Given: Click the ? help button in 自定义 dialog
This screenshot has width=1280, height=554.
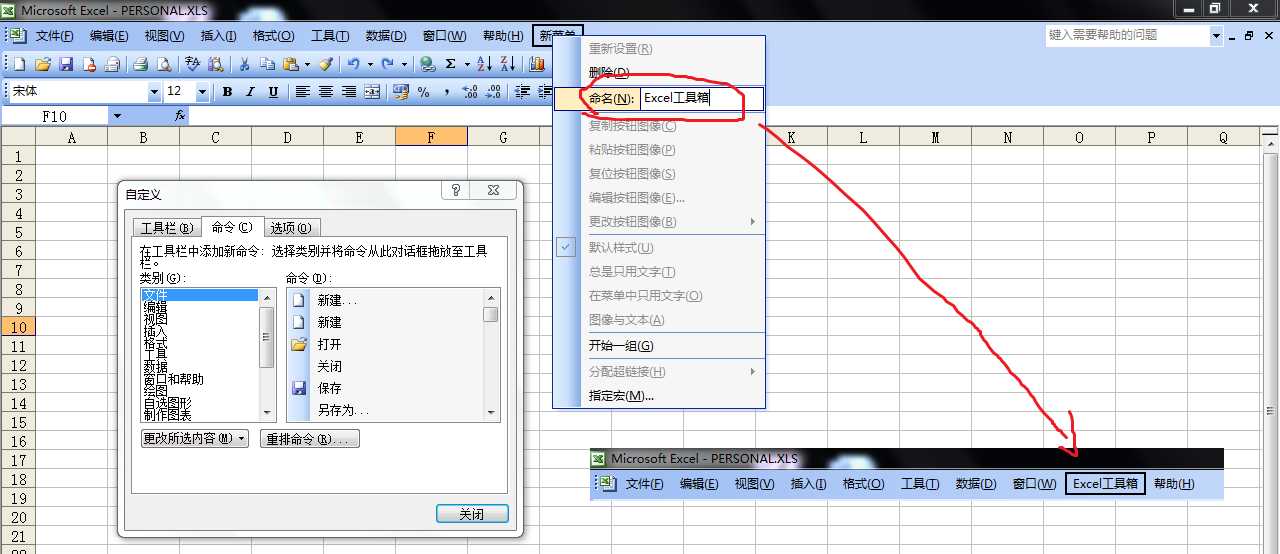Looking at the screenshot, I should click(455, 190).
